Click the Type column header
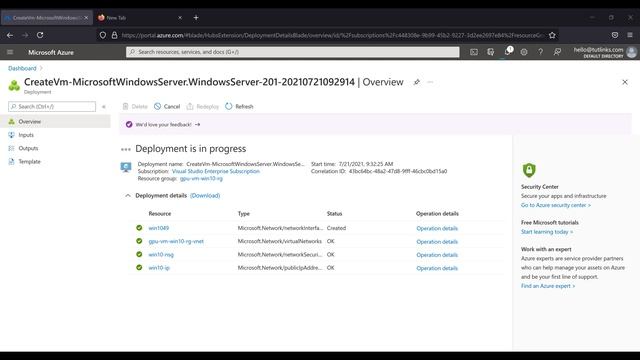This screenshot has height=360, width=640. (x=244, y=213)
